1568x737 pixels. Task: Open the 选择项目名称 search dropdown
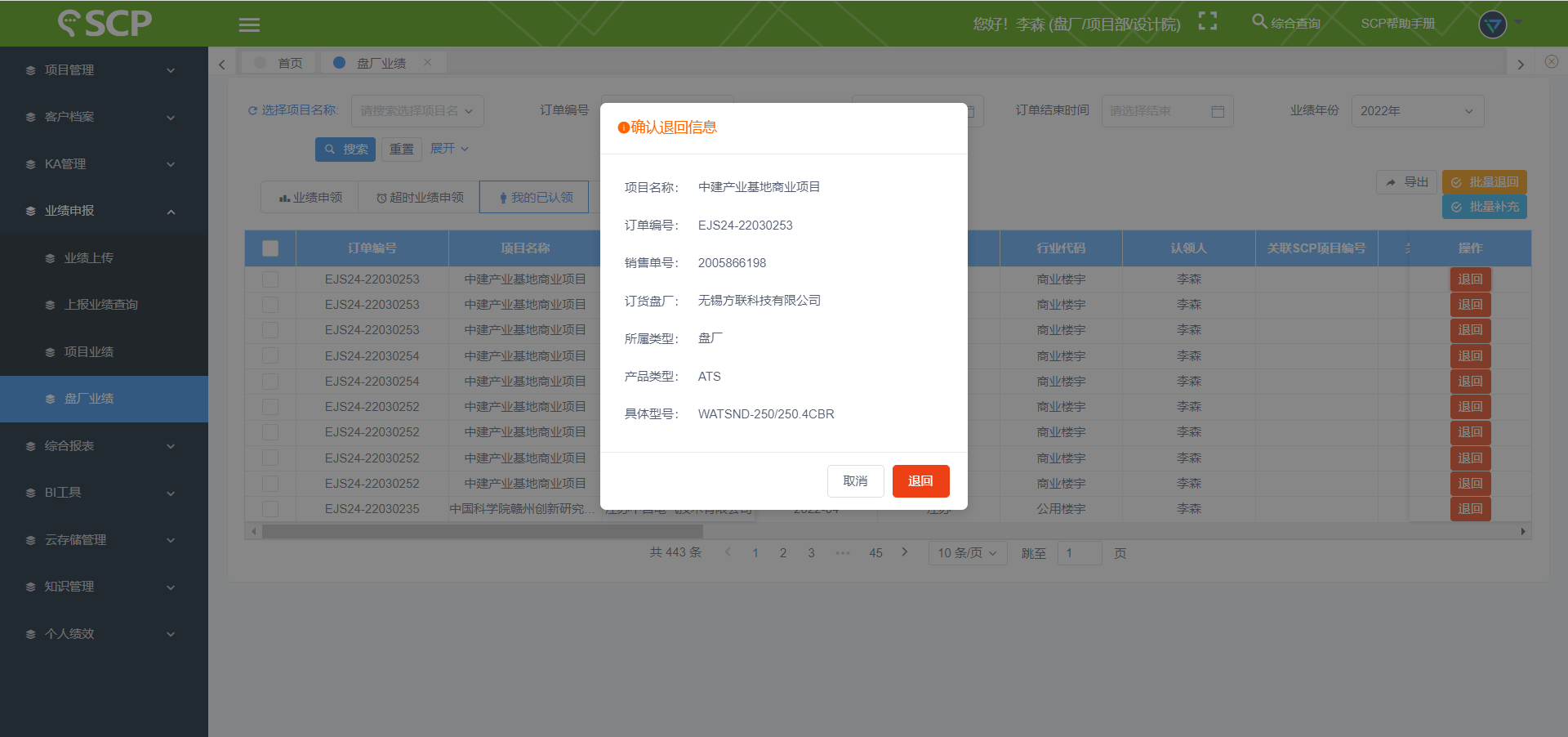(417, 111)
